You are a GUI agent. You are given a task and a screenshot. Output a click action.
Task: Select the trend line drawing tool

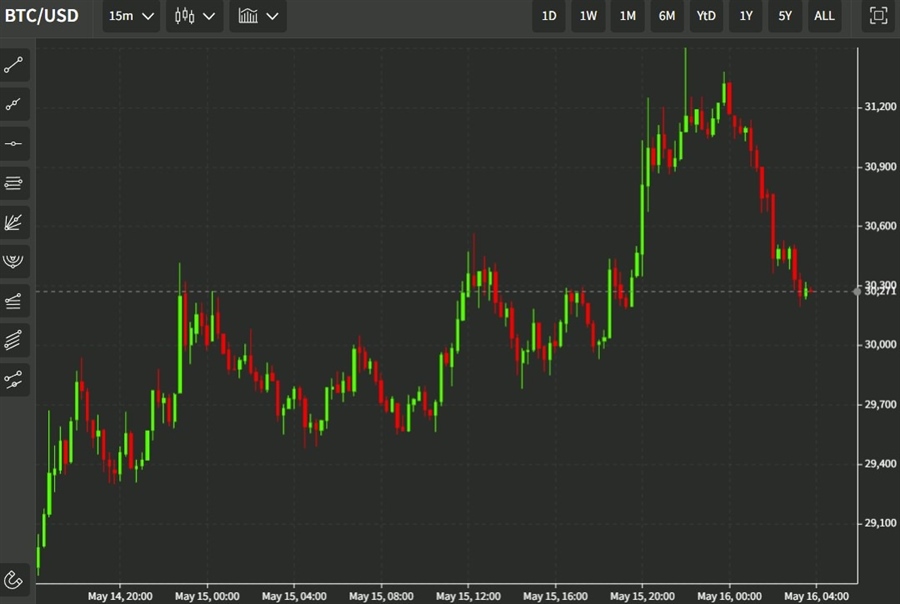point(14,65)
